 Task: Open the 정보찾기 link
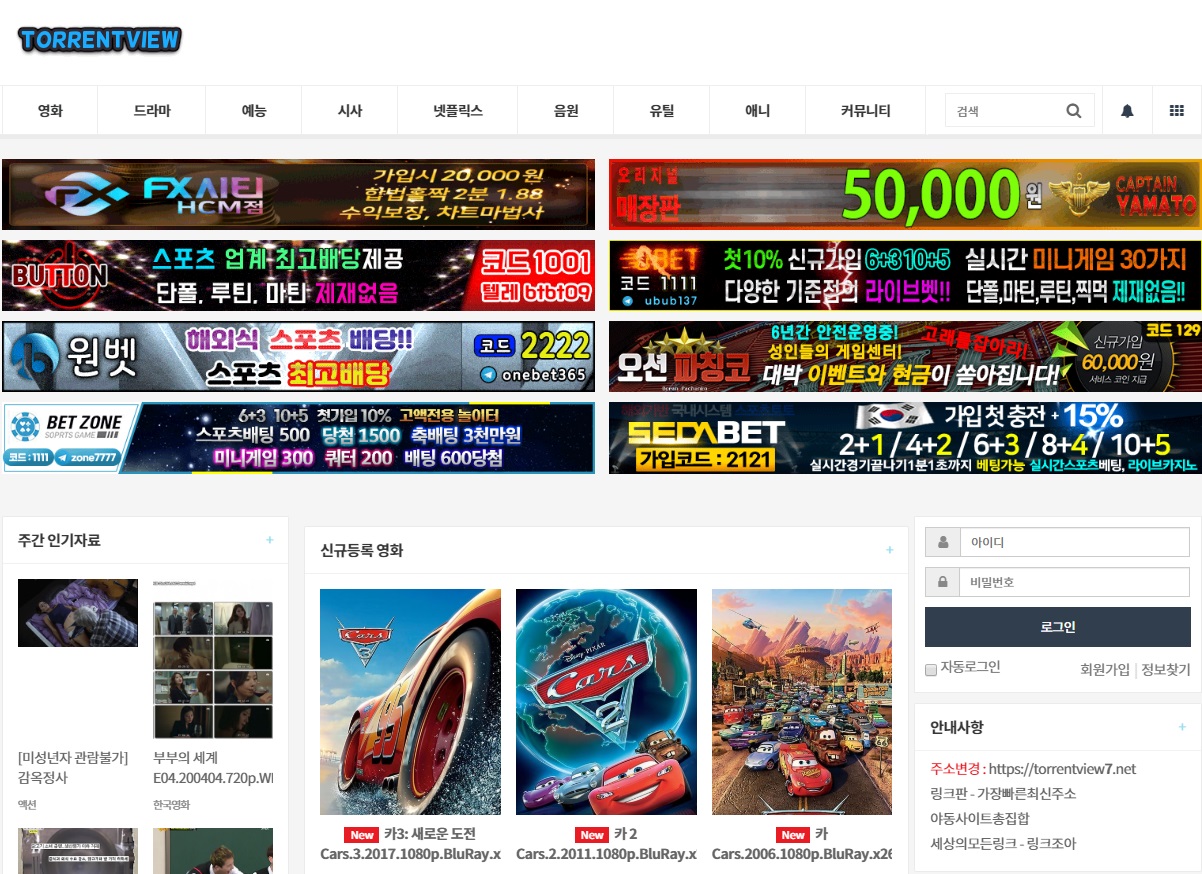1166,669
